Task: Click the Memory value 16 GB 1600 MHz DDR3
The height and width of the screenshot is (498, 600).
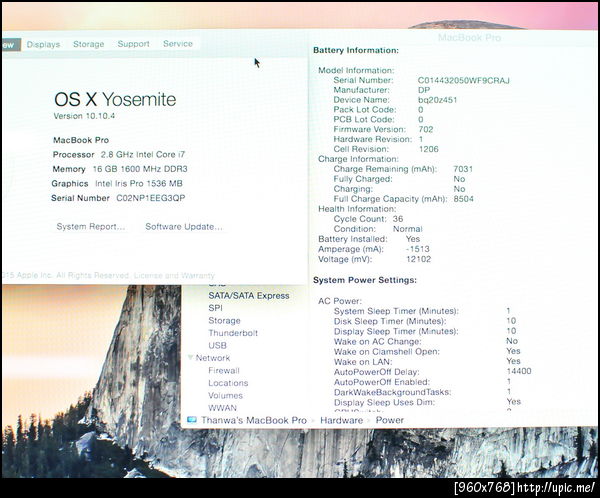Action: [140, 169]
